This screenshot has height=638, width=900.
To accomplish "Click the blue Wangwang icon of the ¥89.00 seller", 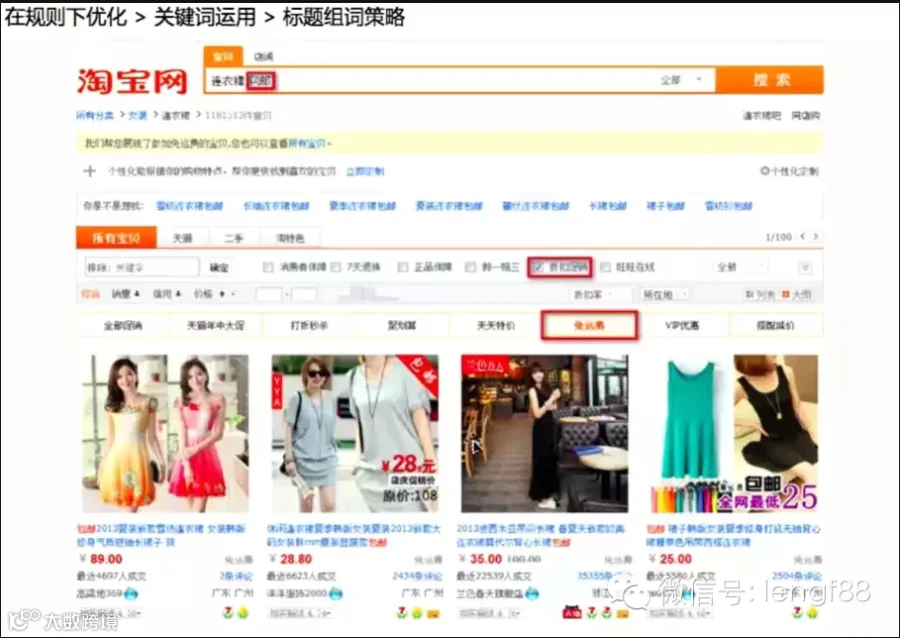I will (131, 593).
